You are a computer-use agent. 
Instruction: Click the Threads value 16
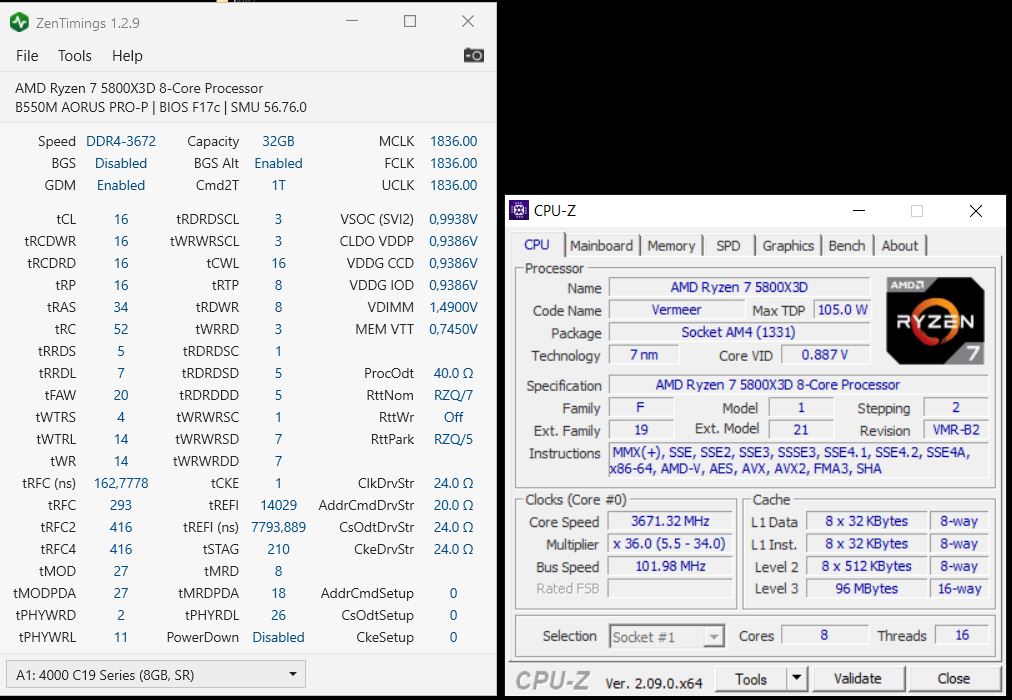coord(962,635)
